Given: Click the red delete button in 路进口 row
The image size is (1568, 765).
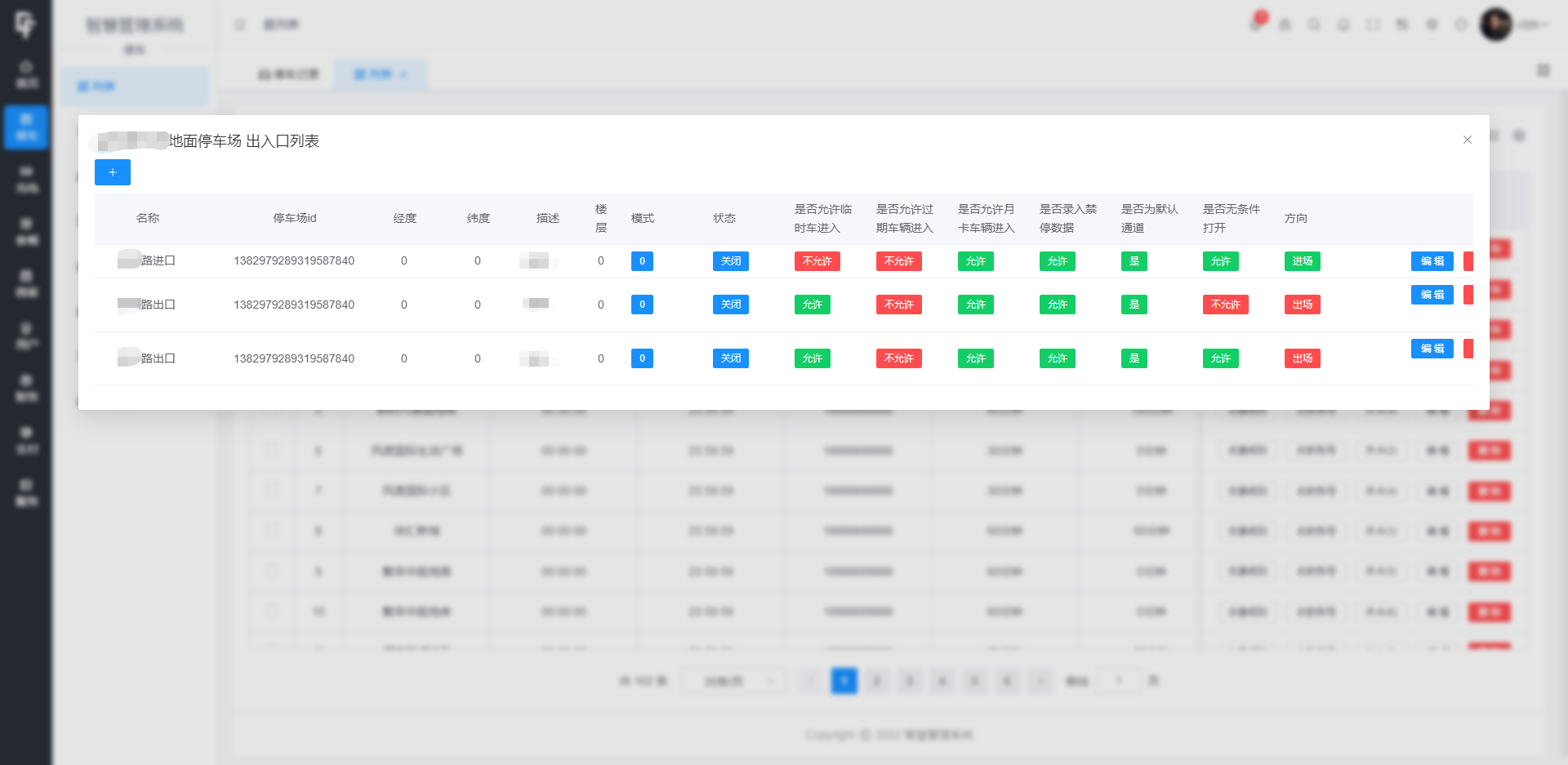Looking at the screenshot, I should 1468,261.
